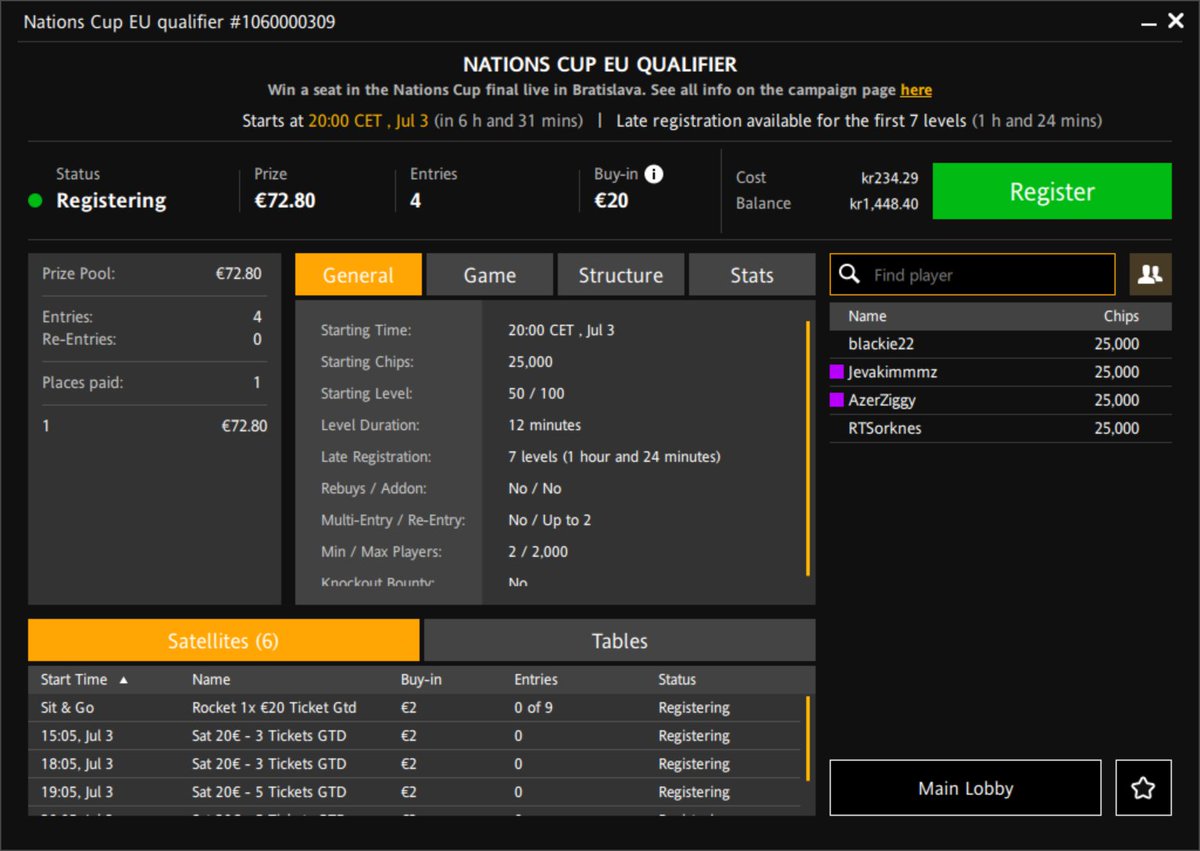
Task: Switch to the Tables tab
Action: pos(619,640)
